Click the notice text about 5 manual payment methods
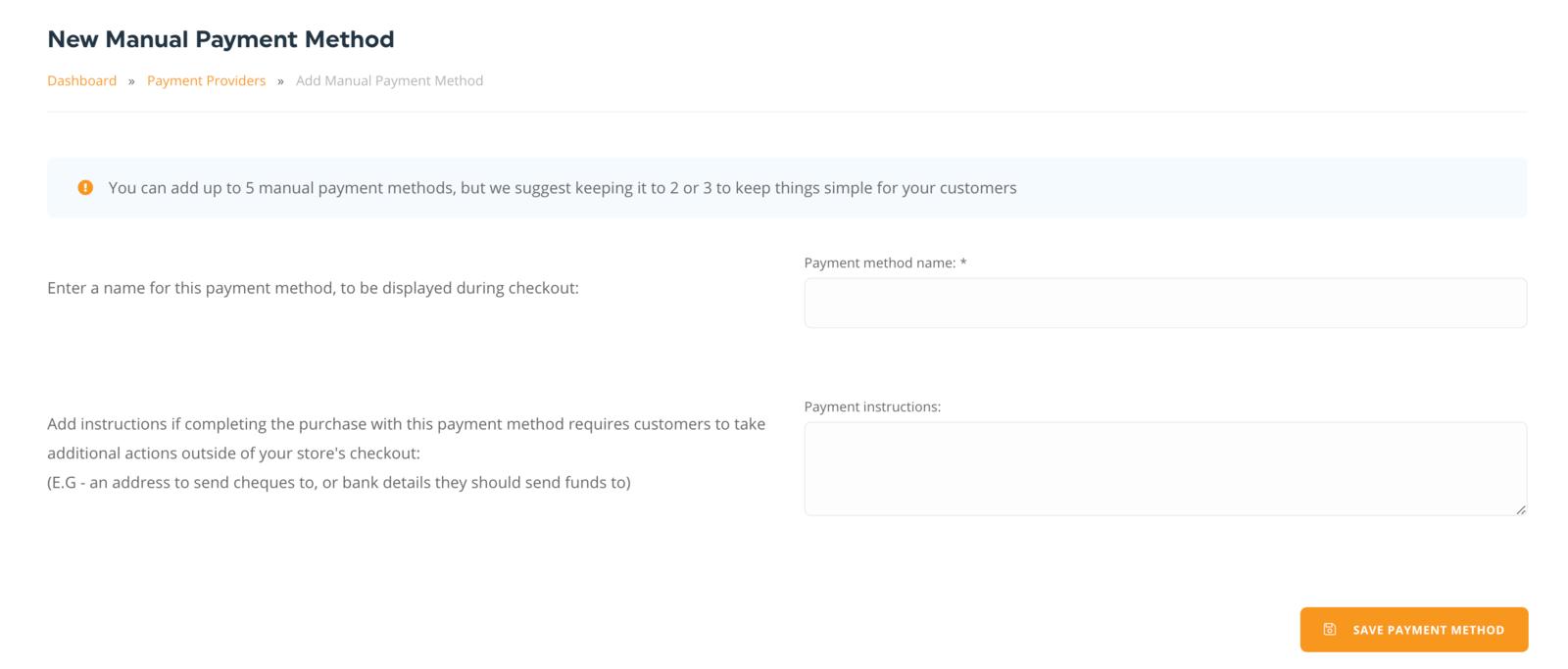The width and height of the screenshot is (1568, 669). 562,187
